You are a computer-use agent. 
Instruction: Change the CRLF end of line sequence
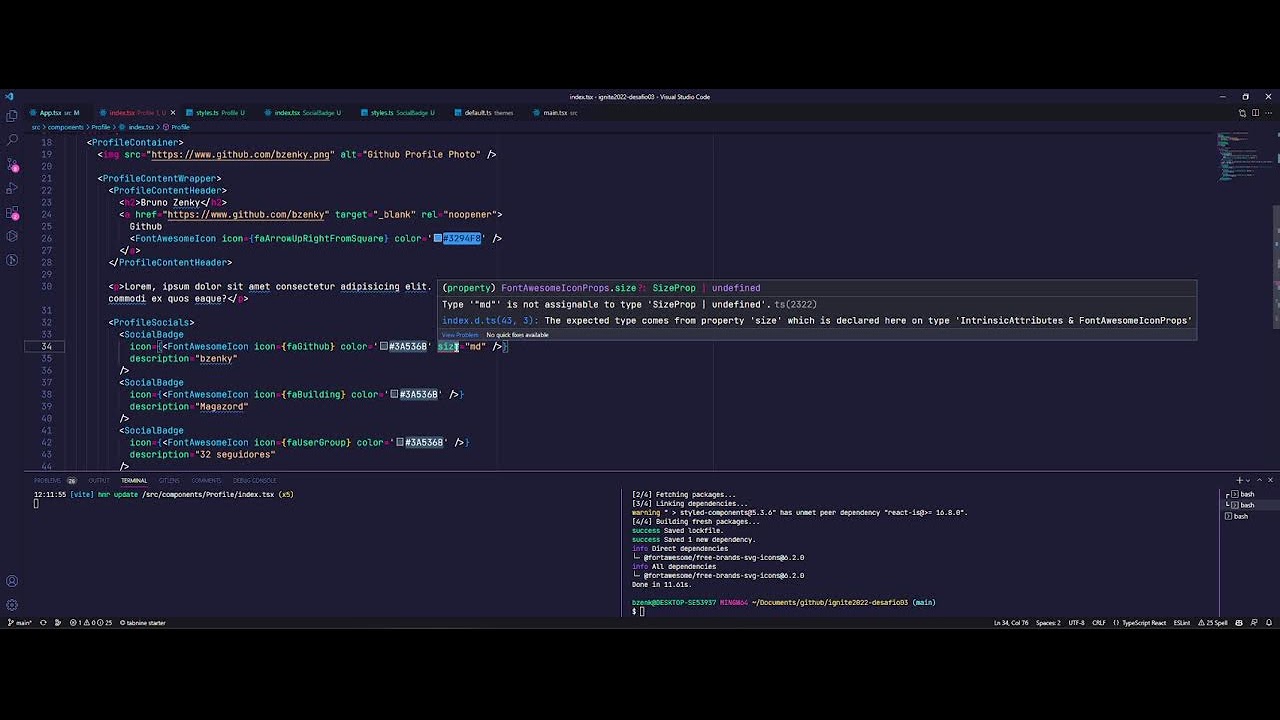pyautogui.click(x=1099, y=623)
